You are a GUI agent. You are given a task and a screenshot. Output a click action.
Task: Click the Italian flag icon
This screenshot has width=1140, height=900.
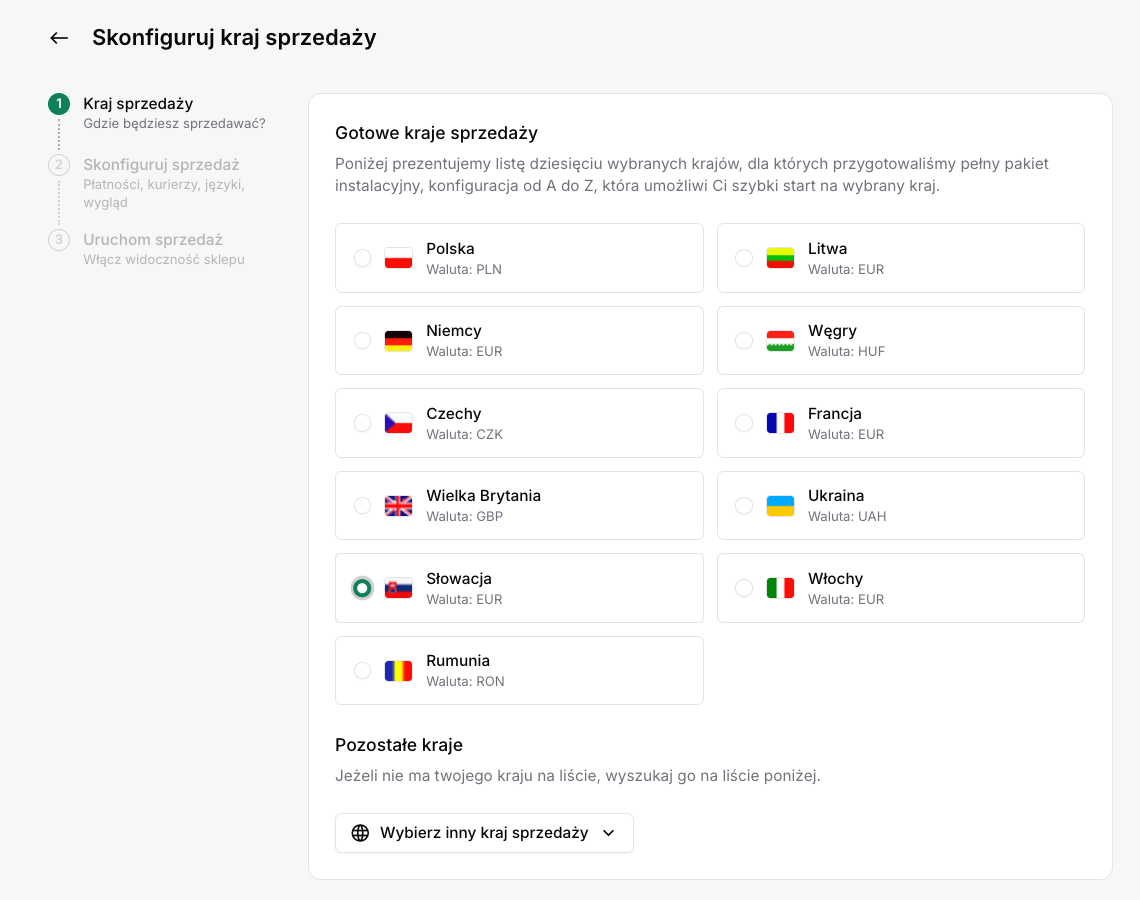(780, 588)
